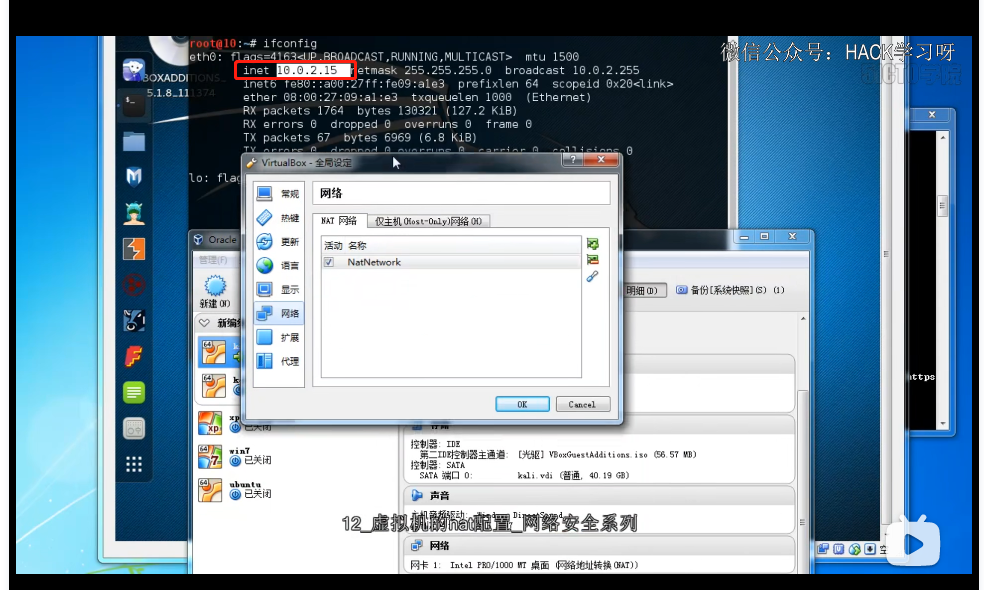
Task: Launch the BeEF bull icon in dock
Action: tap(134, 321)
